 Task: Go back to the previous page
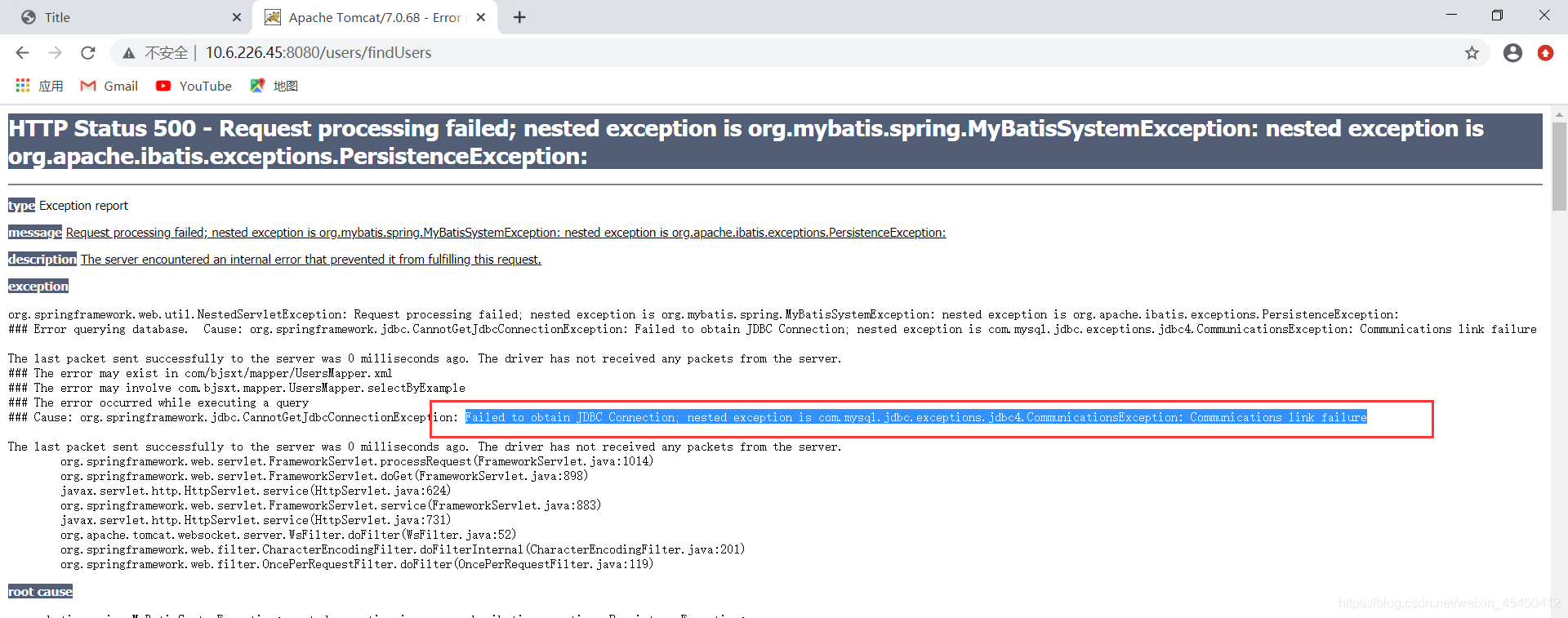click(22, 52)
